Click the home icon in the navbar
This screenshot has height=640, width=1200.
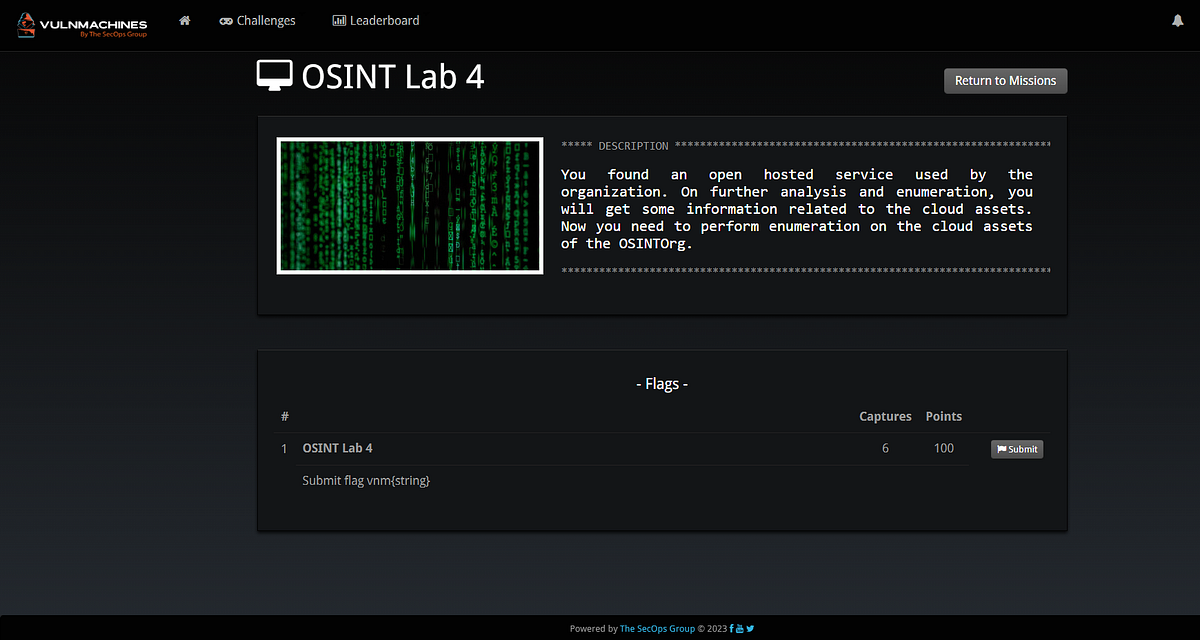click(184, 20)
